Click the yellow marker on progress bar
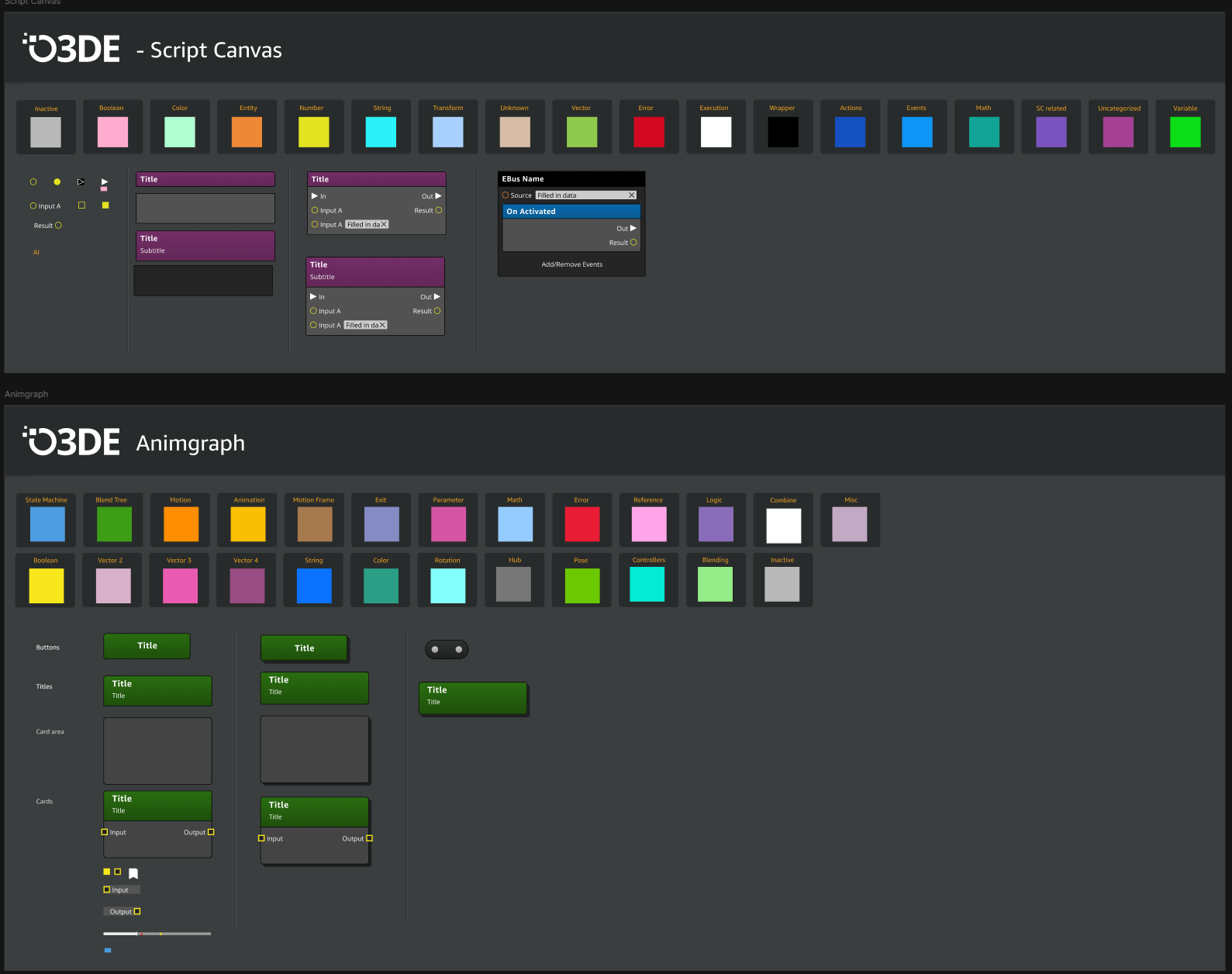This screenshot has height=974, width=1232. click(160, 934)
